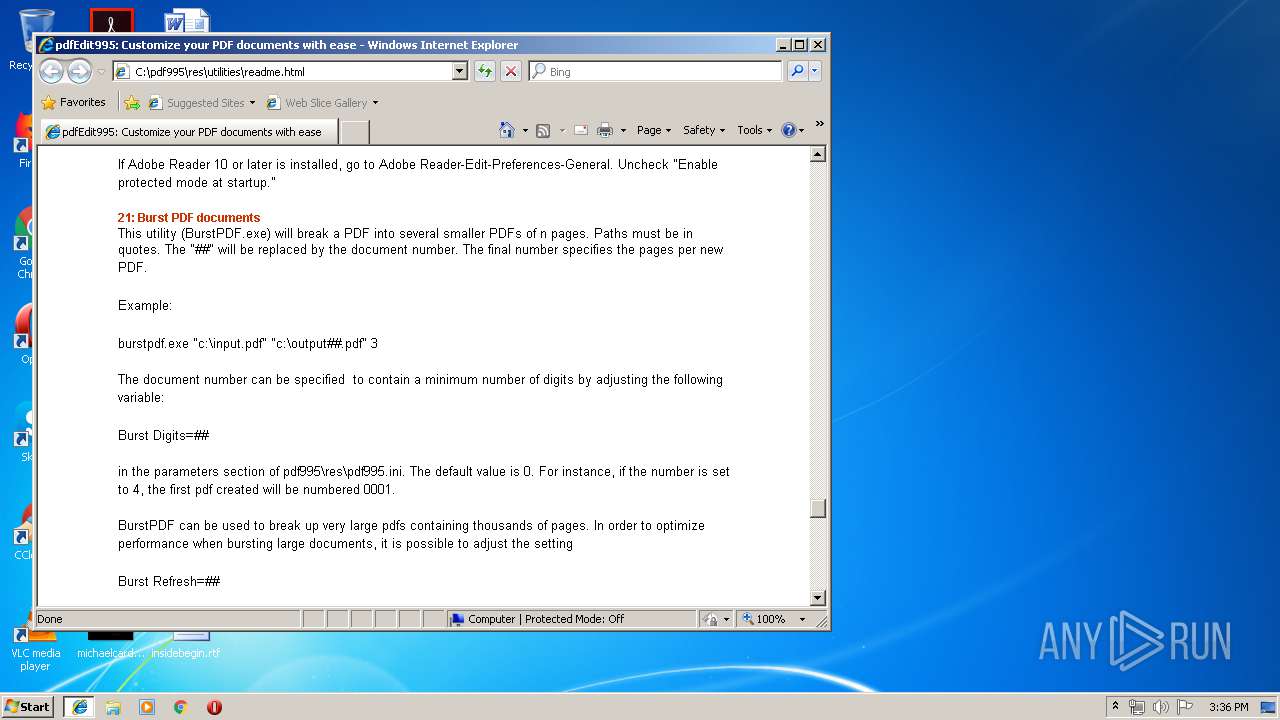Click the address bar URL field

tap(290, 71)
